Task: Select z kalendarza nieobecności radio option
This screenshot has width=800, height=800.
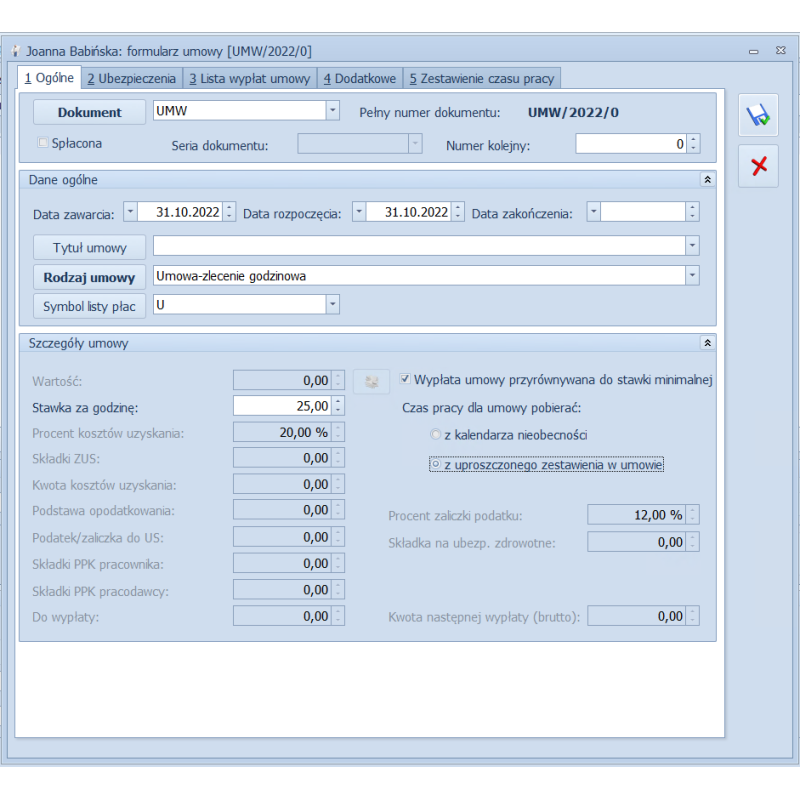Action: (434, 435)
